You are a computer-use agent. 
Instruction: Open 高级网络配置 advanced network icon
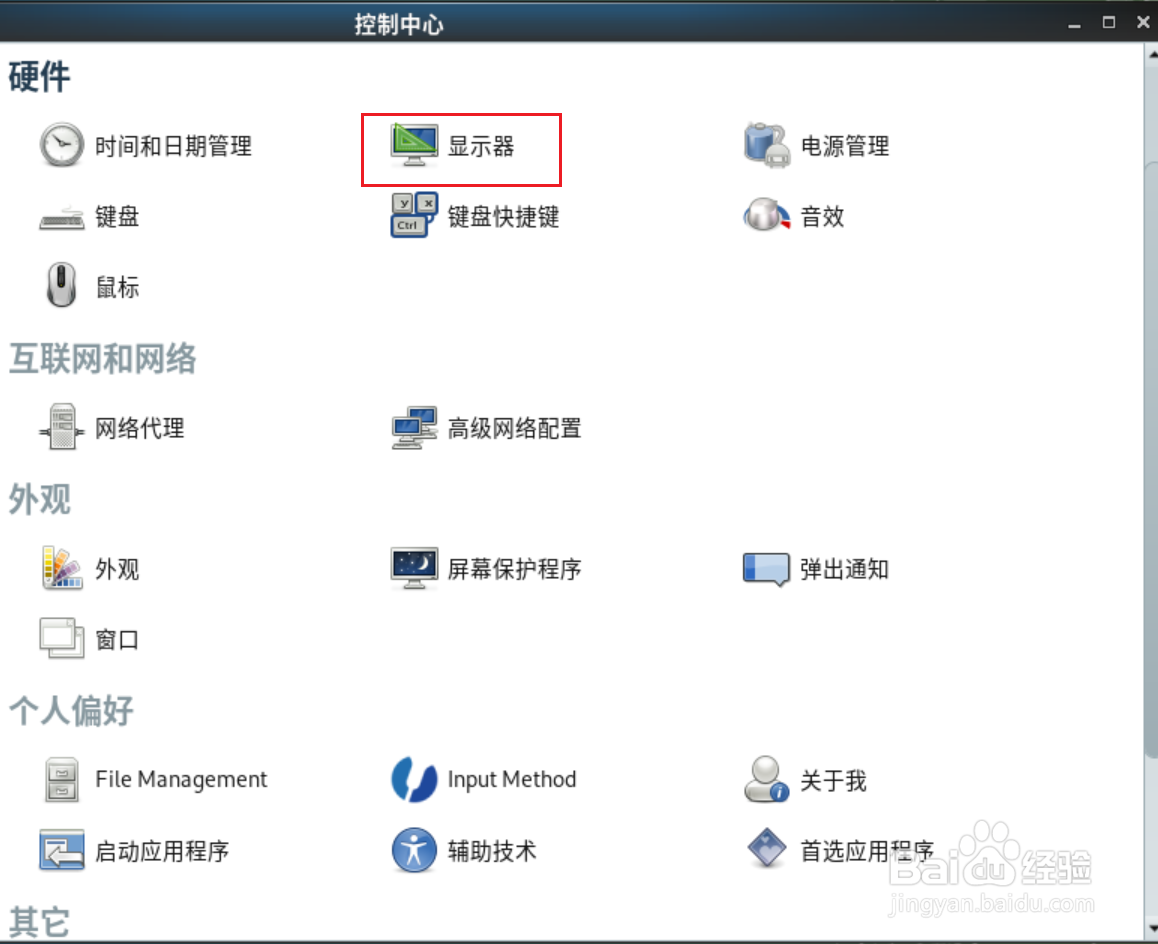click(x=414, y=428)
